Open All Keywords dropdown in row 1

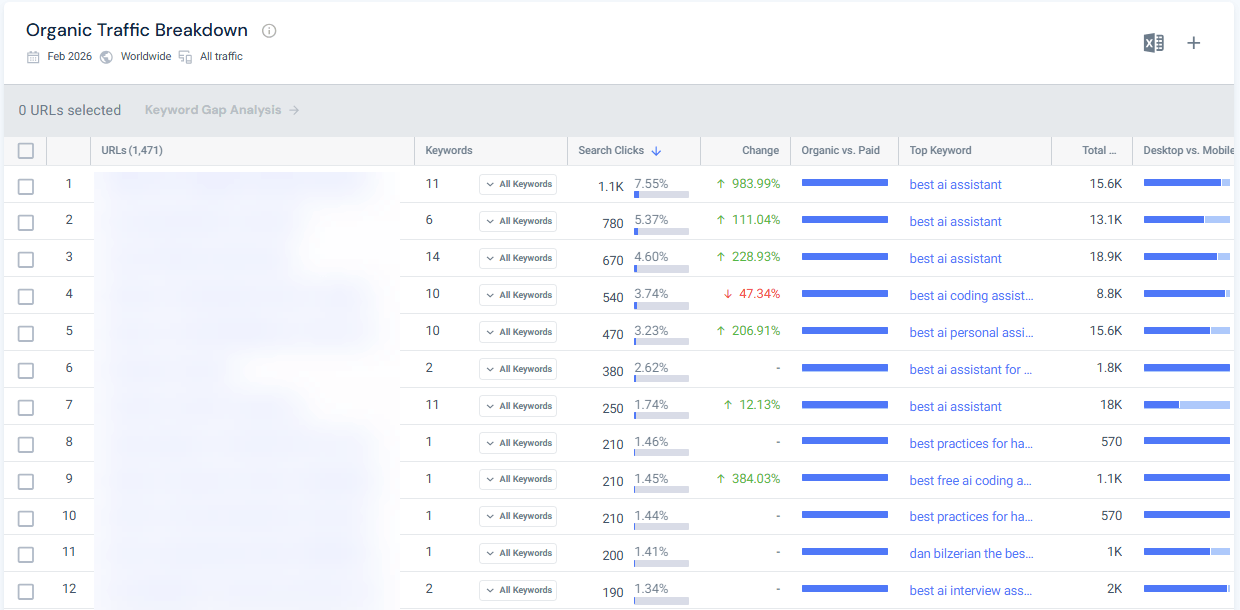(x=518, y=184)
